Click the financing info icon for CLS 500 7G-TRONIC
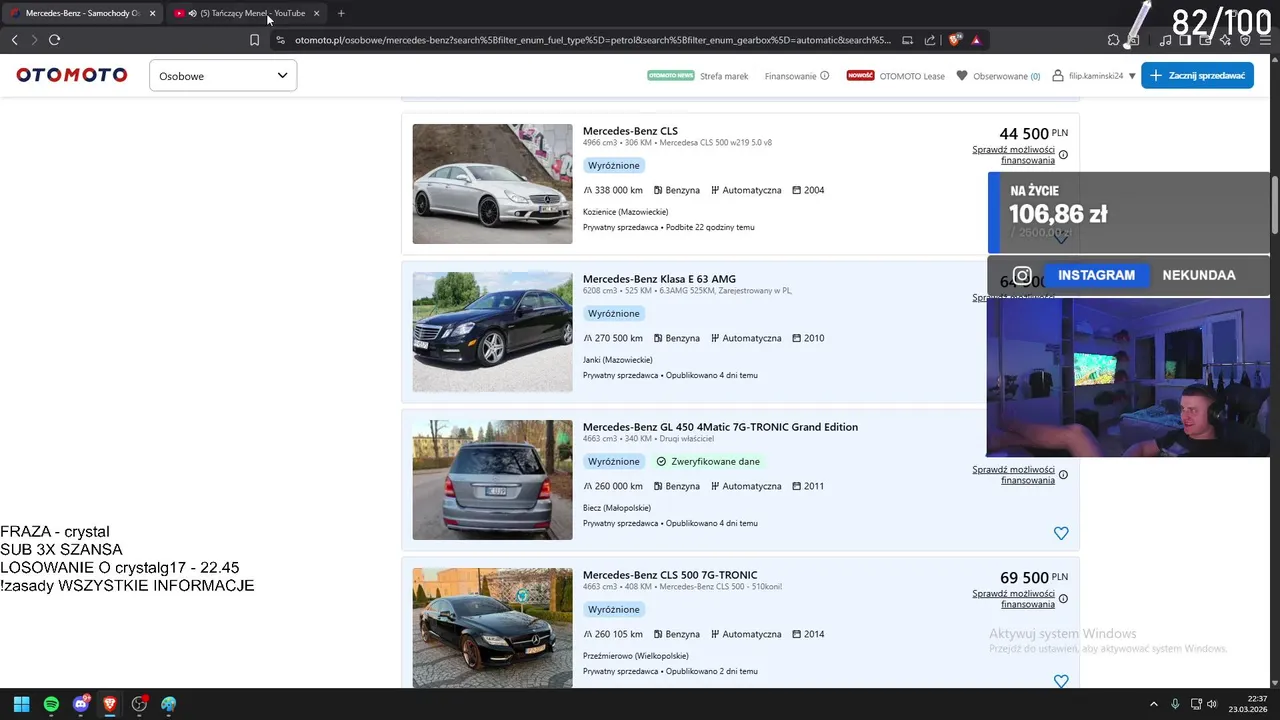 tap(1063, 599)
